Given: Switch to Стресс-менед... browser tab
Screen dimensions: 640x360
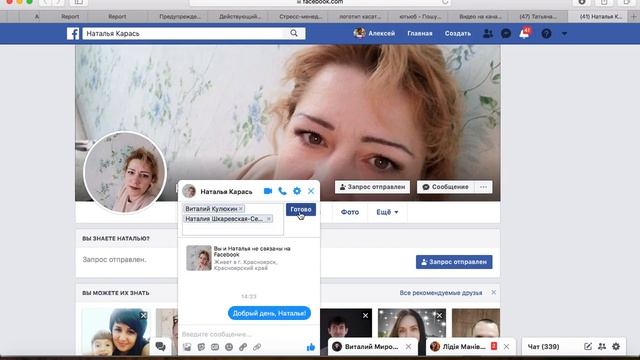Looking at the screenshot, I should pyautogui.click(x=300, y=17).
